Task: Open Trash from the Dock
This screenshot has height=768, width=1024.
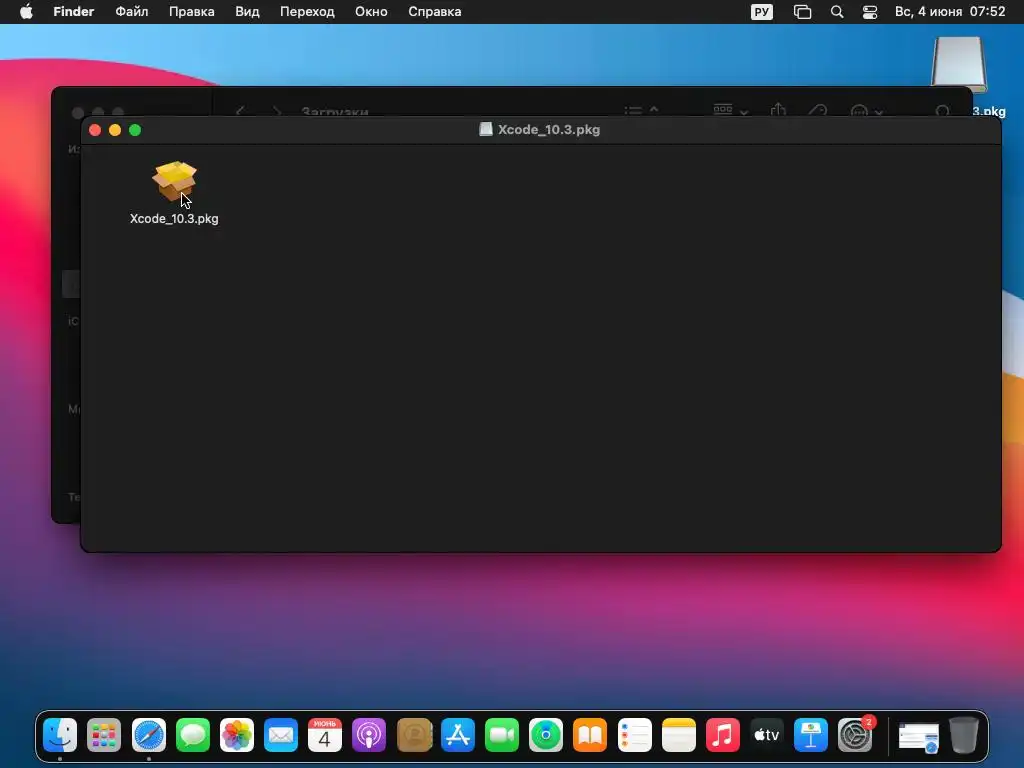Action: 964,735
